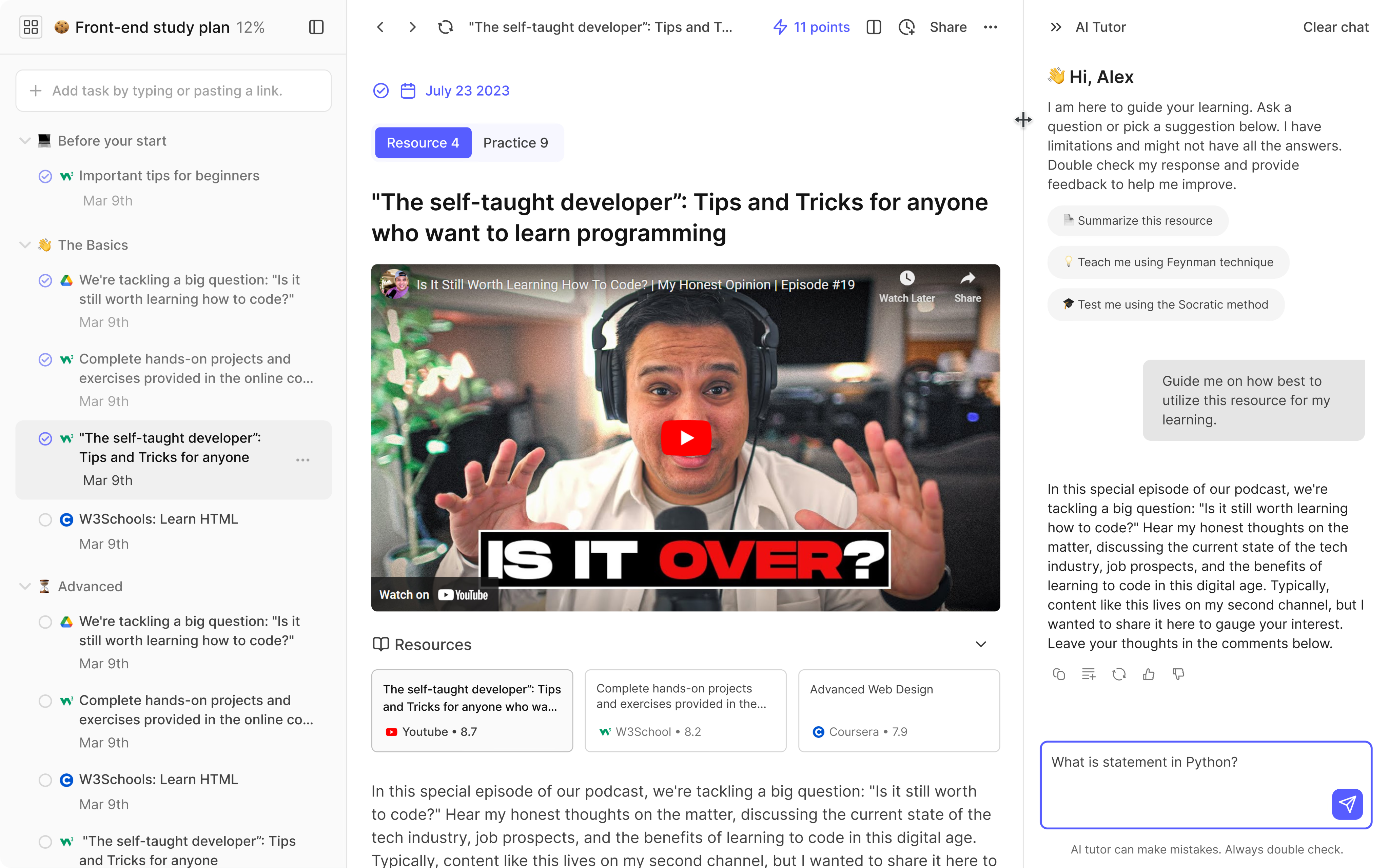Choose Summarize this resource suggestion
Viewport: 1389px width, 868px height.
pyautogui.click(x=1138, y=220)
